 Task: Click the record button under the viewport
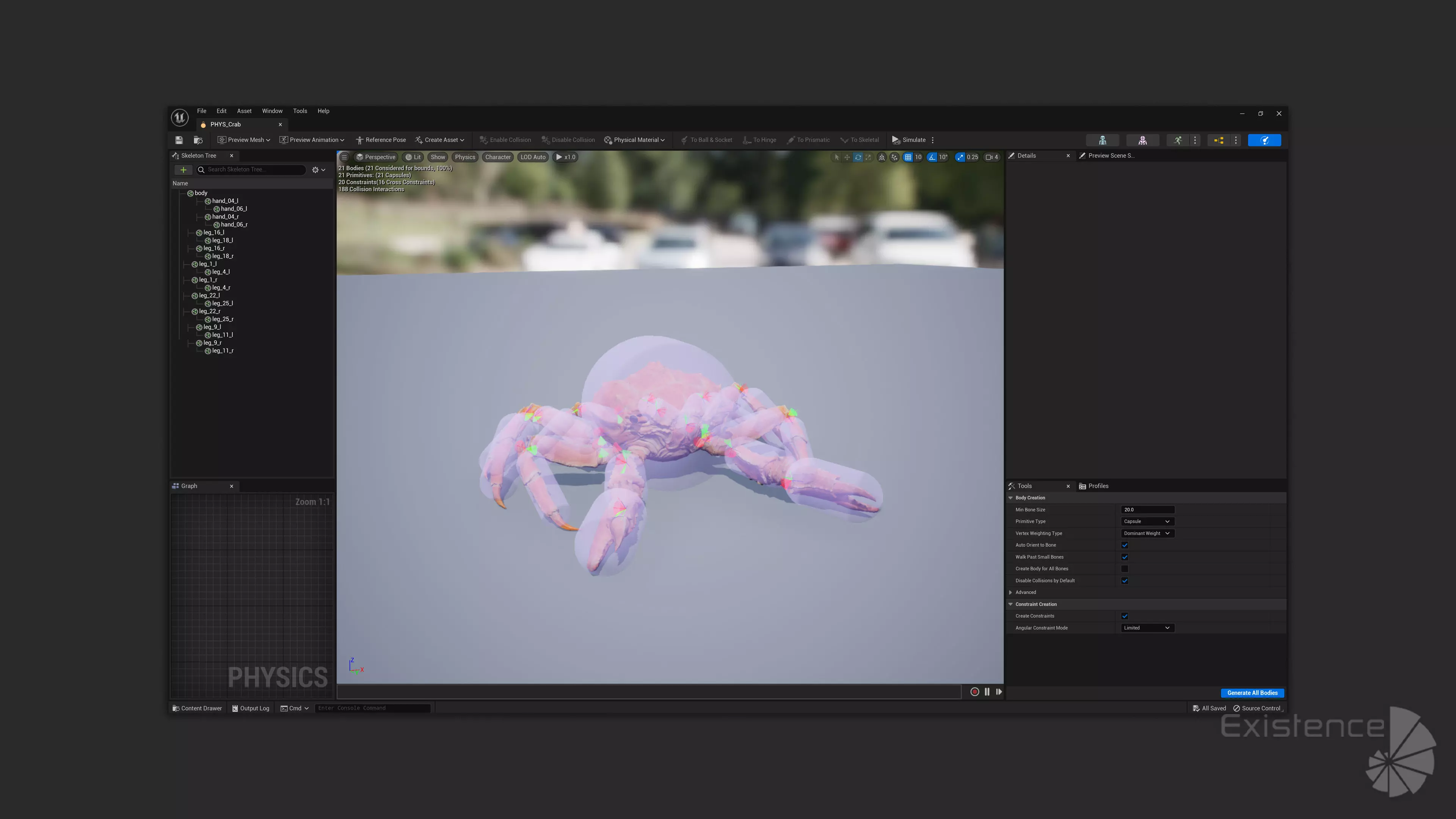click(x=974, y=692)
